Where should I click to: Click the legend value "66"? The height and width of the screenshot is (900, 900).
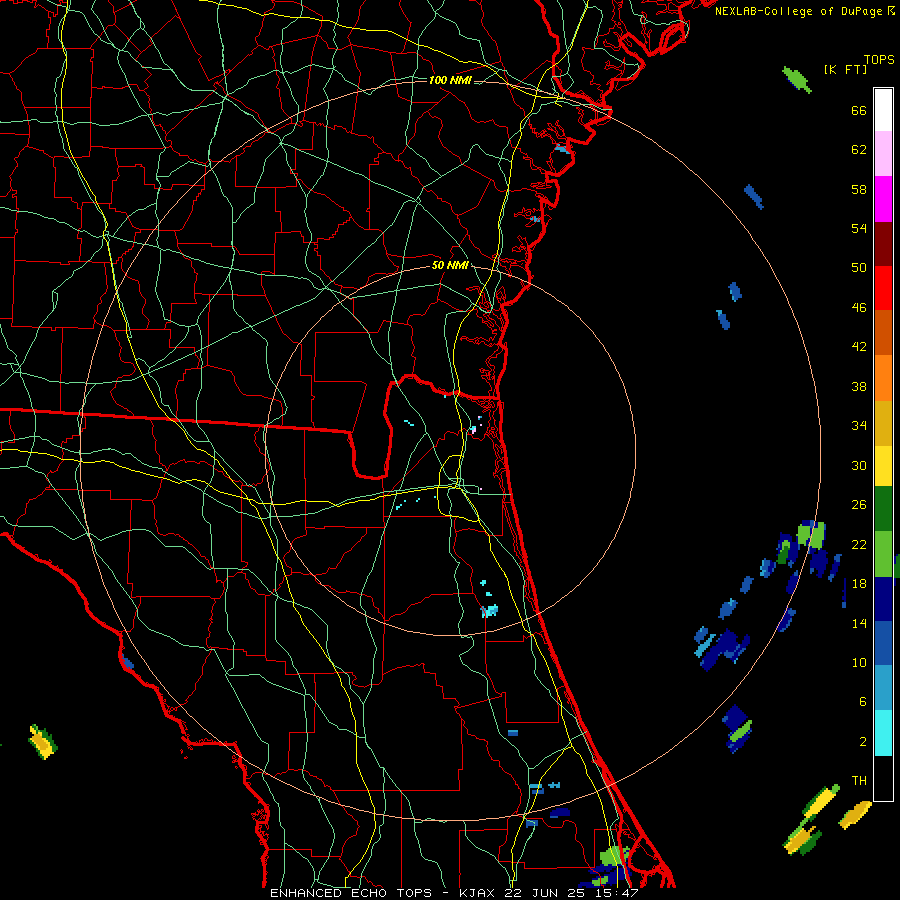coord(859,111)
